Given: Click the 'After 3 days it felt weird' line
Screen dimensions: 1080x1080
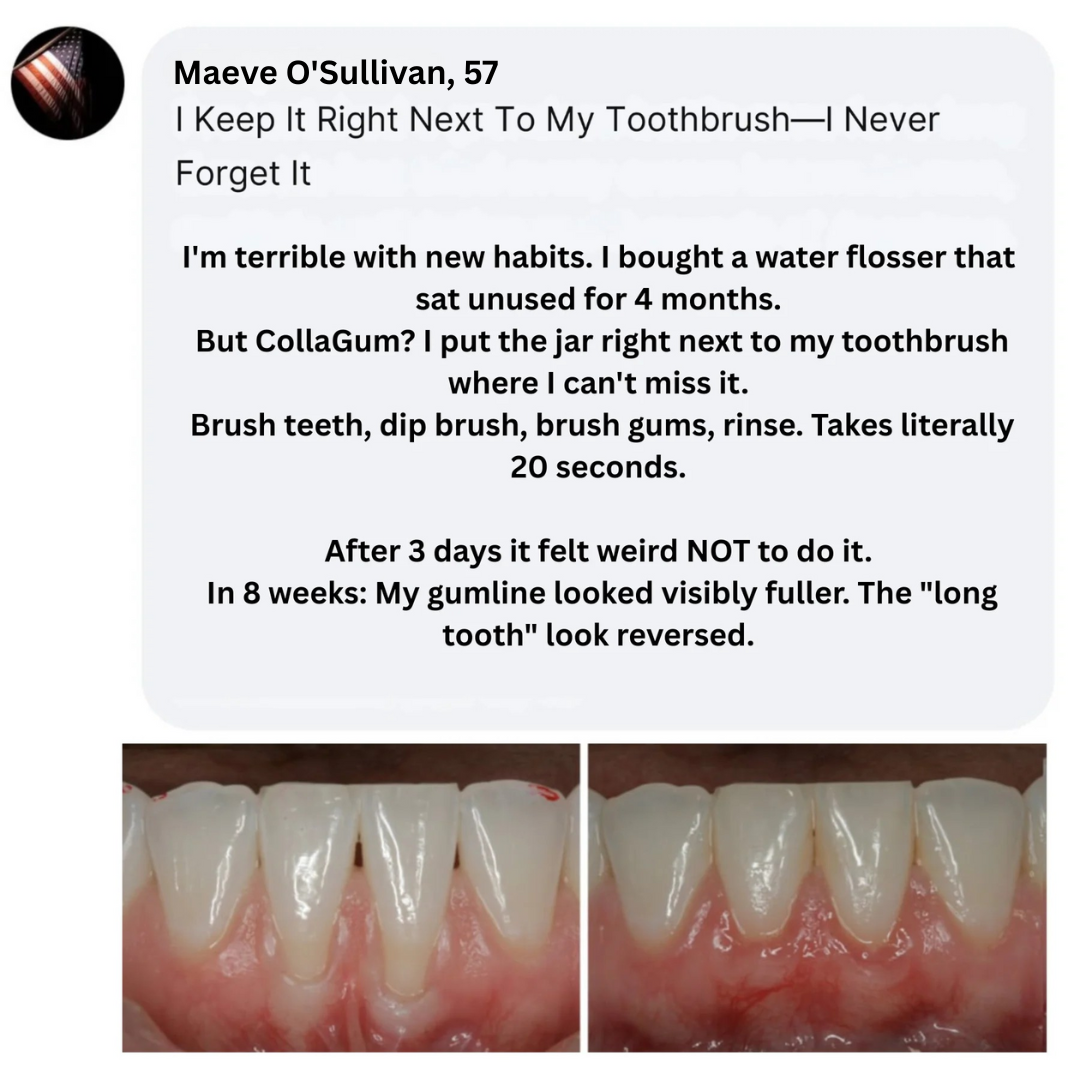Looking at the screenshot, I should [x=598, y=552].
